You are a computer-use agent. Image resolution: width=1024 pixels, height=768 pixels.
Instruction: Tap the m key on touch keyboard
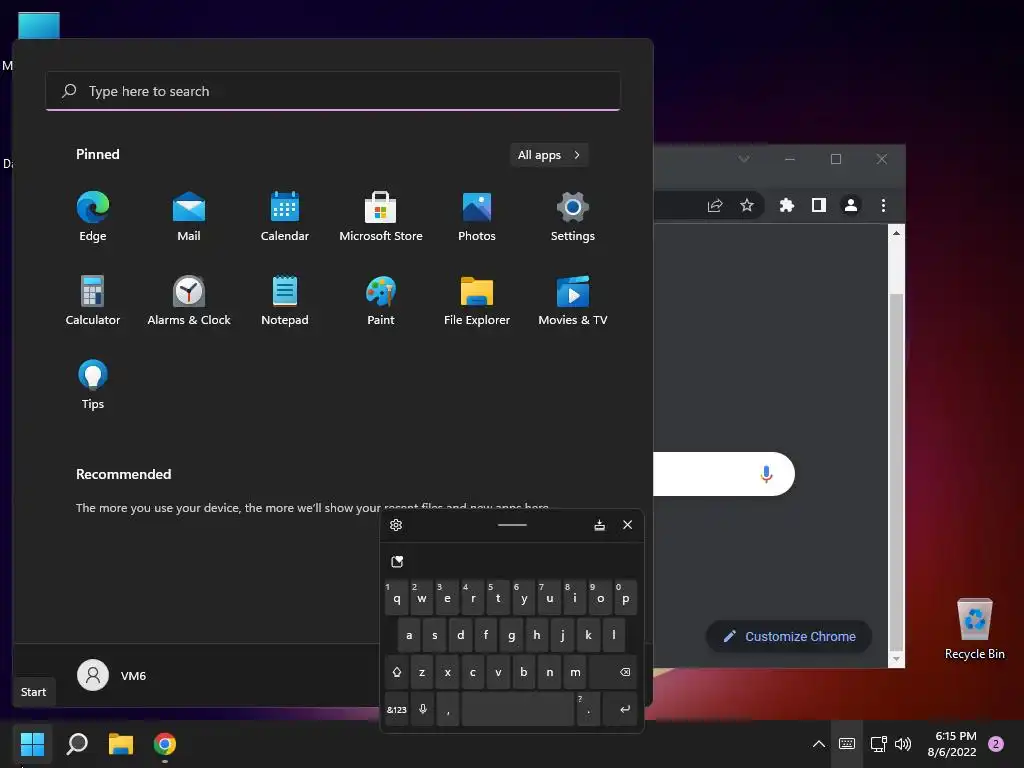pyautogui.click(x=575, y=672)
